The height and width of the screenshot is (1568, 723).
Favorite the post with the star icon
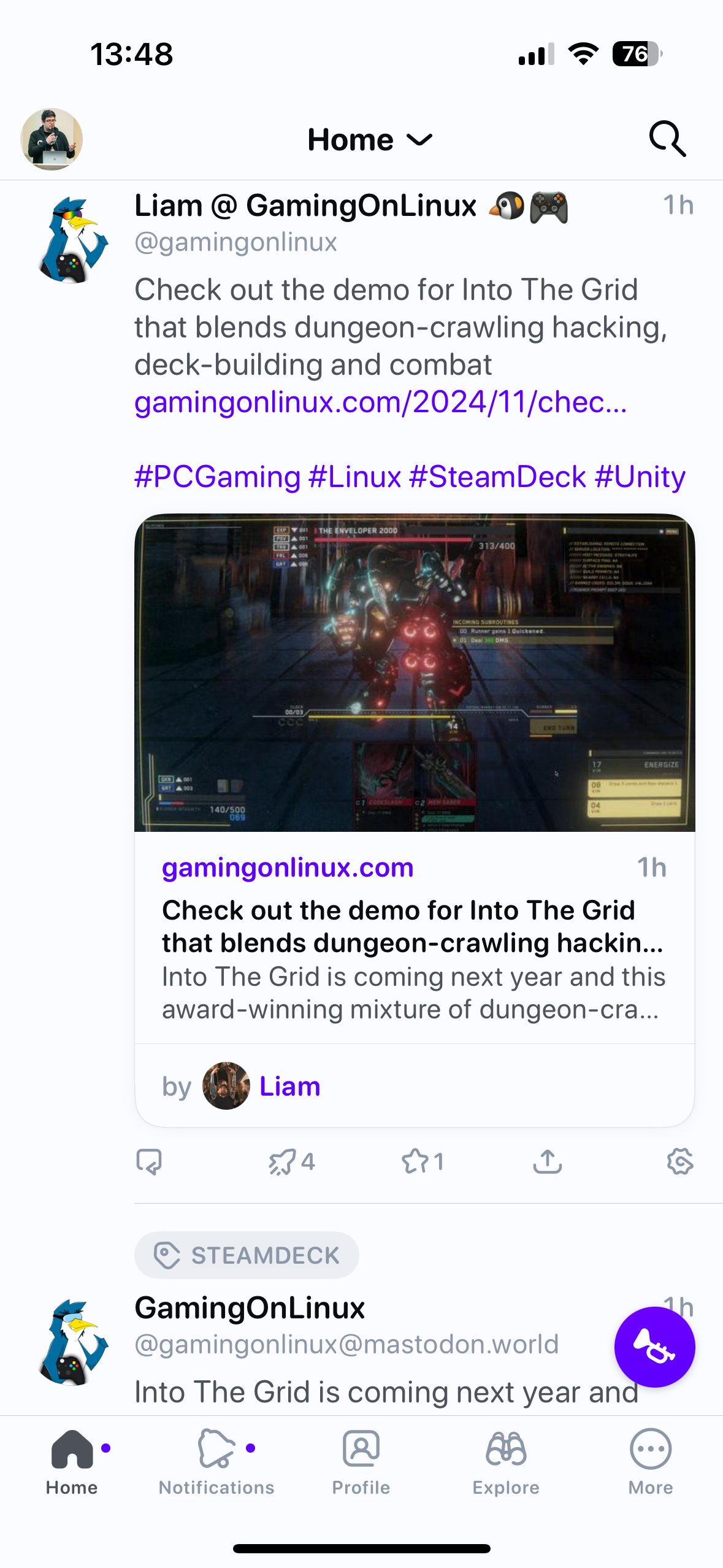pos(423,1161)
